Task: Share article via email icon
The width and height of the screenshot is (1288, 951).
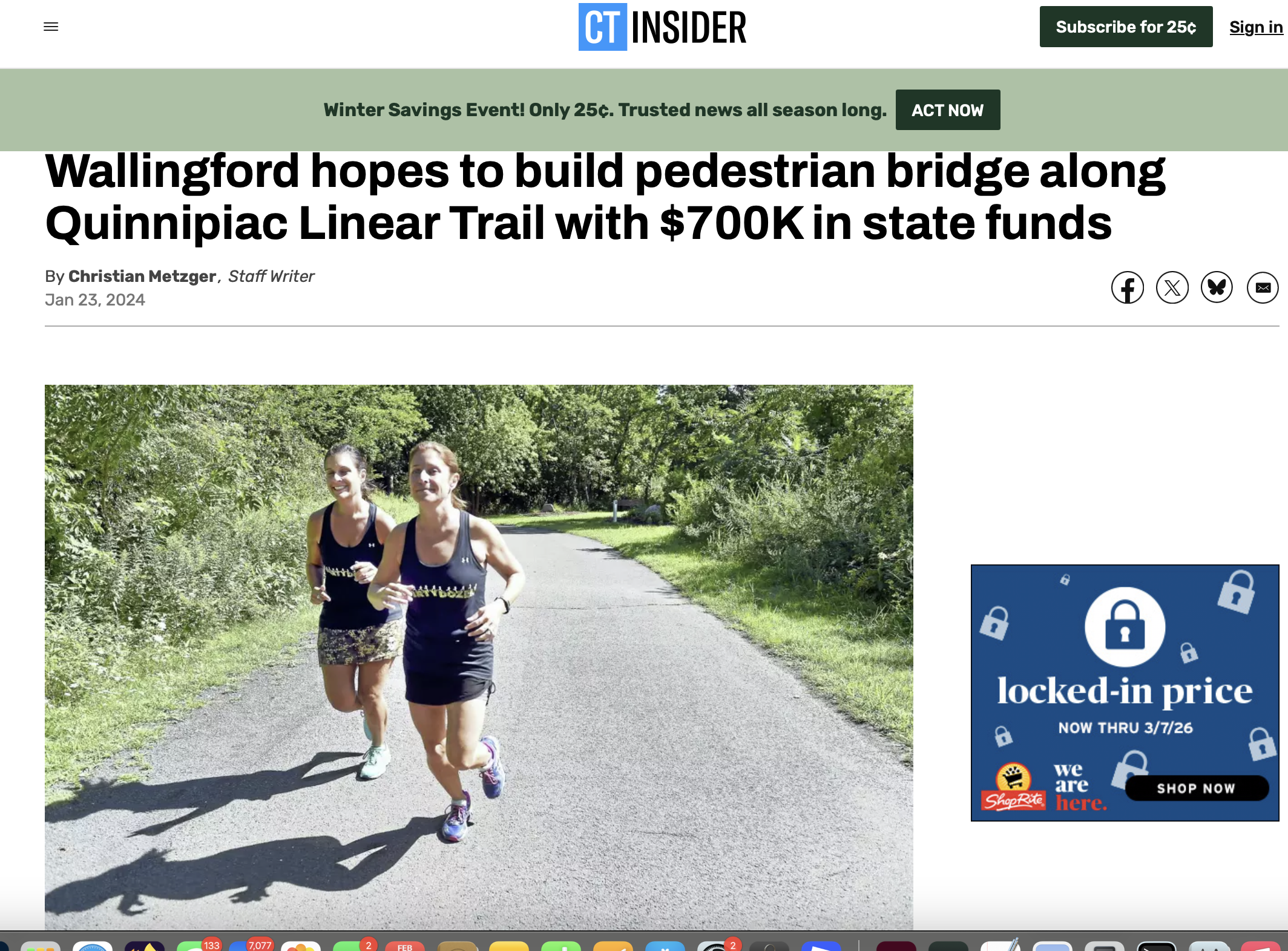Action: click(x=1263, y=288)
